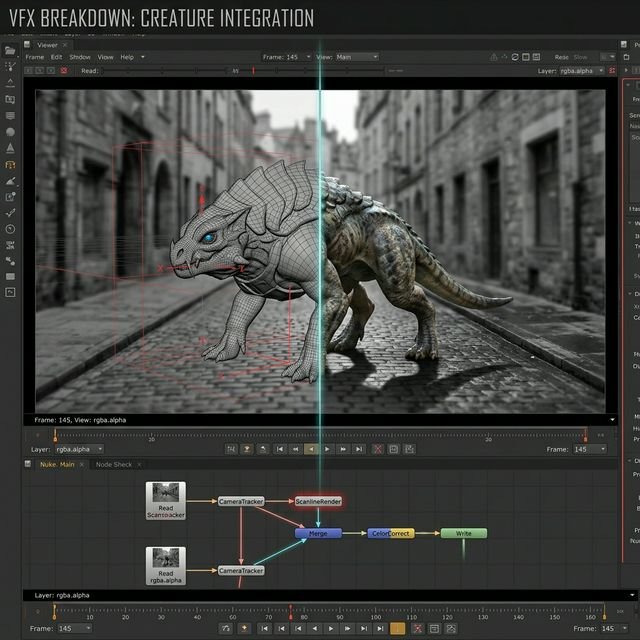Select the paint brush icon in the left toolbar
640x640 pixels.
(x=10, y=181)
